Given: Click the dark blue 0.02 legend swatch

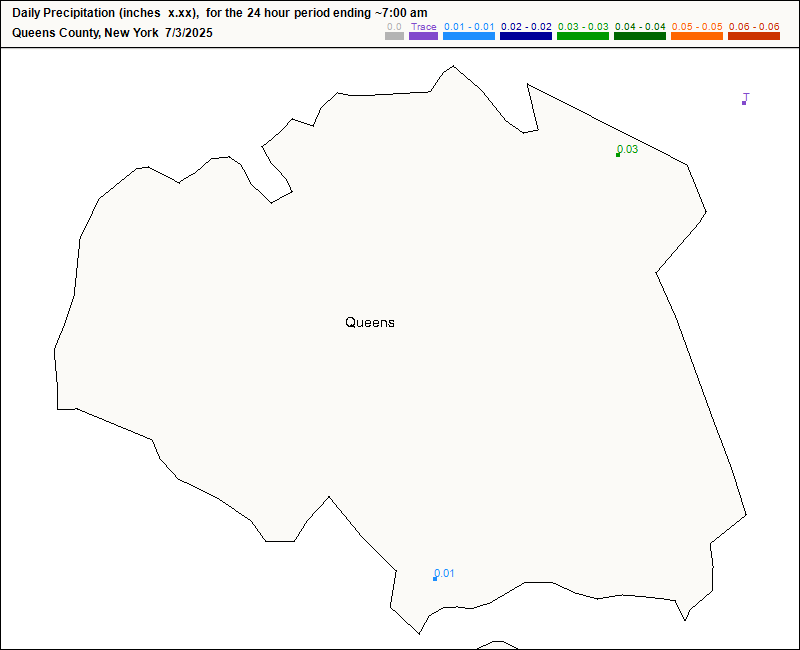Looking at the screenshot, I should 526,36.
